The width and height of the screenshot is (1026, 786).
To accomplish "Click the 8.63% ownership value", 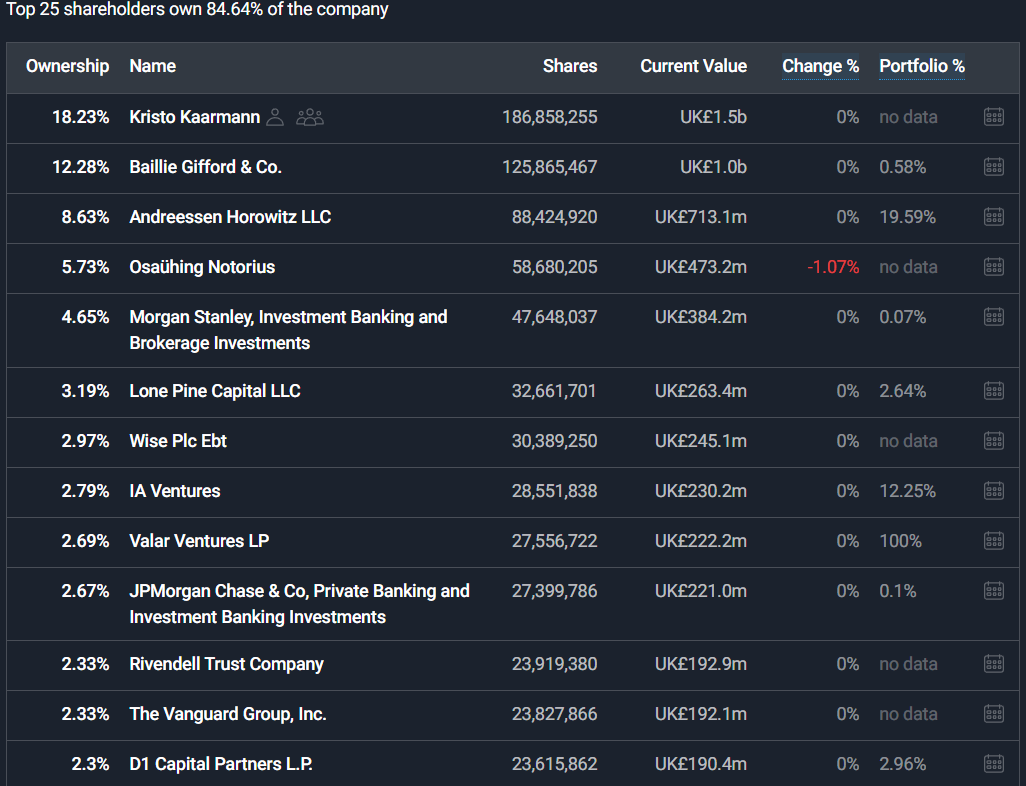I will pos(85,217).
